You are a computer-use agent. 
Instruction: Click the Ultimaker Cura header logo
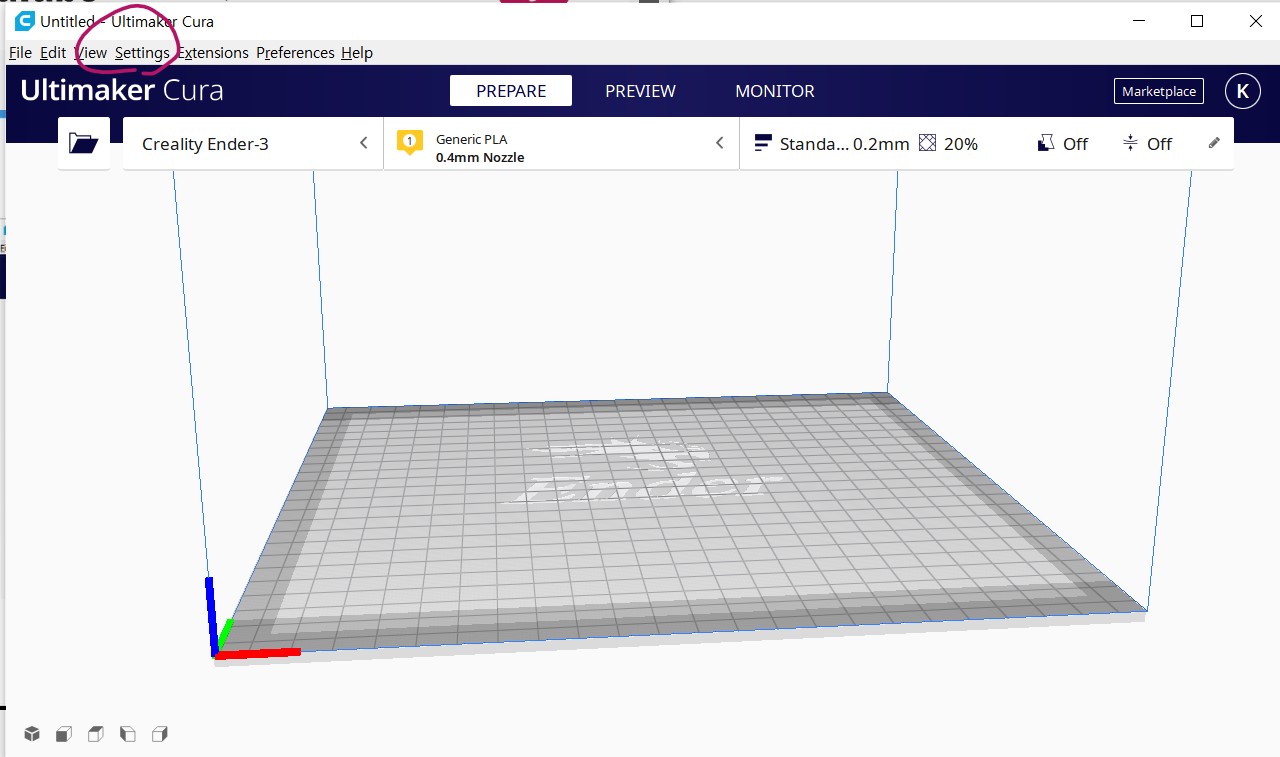coord(122,91)
